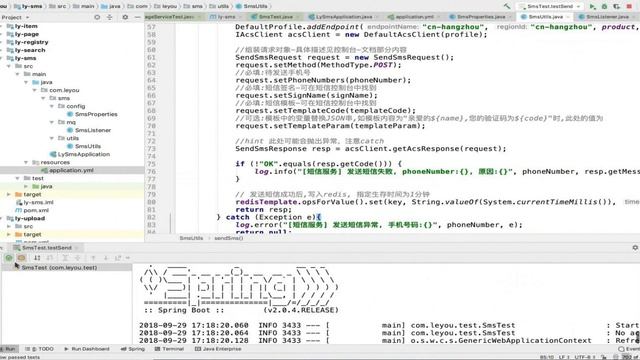This screenshot has width=640, height=360.
Task: Click the UTF-8 encoding in status bar
Action: [x=585, y=357]
